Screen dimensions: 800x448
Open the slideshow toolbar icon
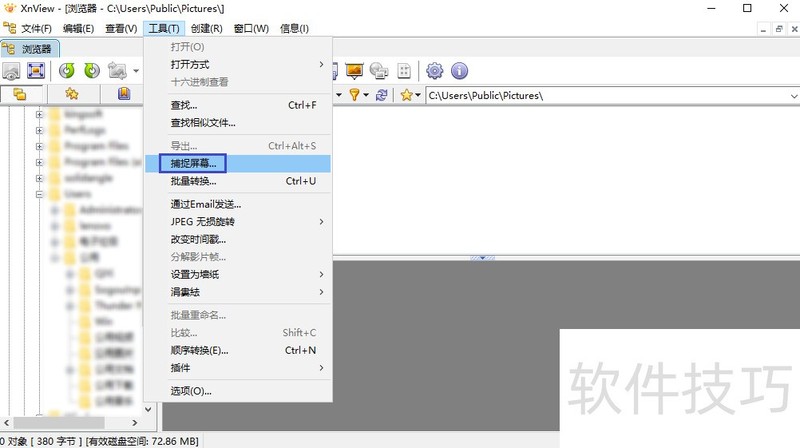point(354,70)
